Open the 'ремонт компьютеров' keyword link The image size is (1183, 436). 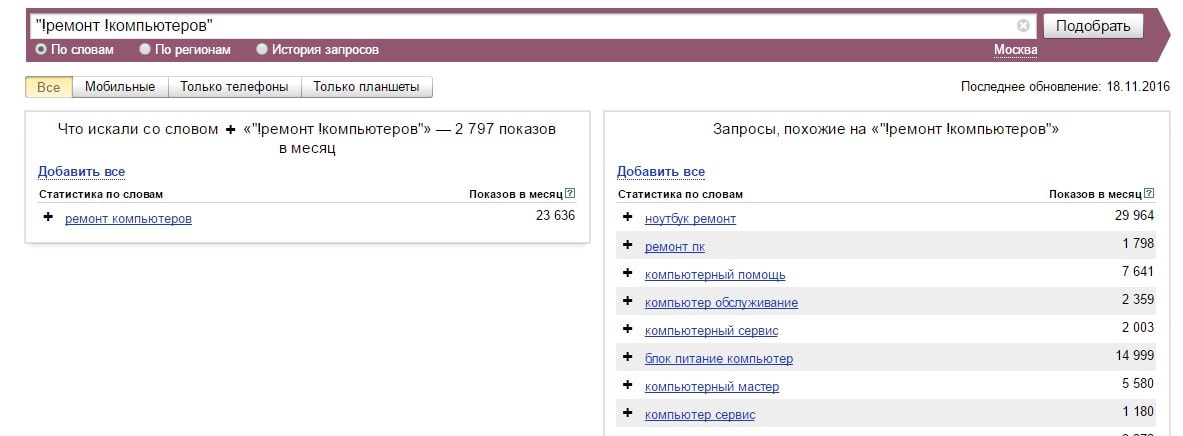128,219
